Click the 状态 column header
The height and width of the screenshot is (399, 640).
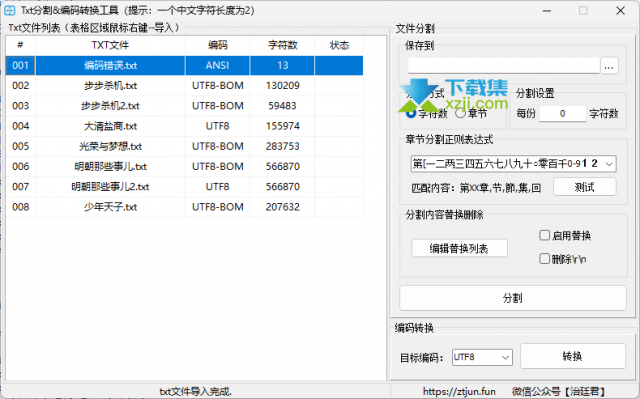[339, 45]
